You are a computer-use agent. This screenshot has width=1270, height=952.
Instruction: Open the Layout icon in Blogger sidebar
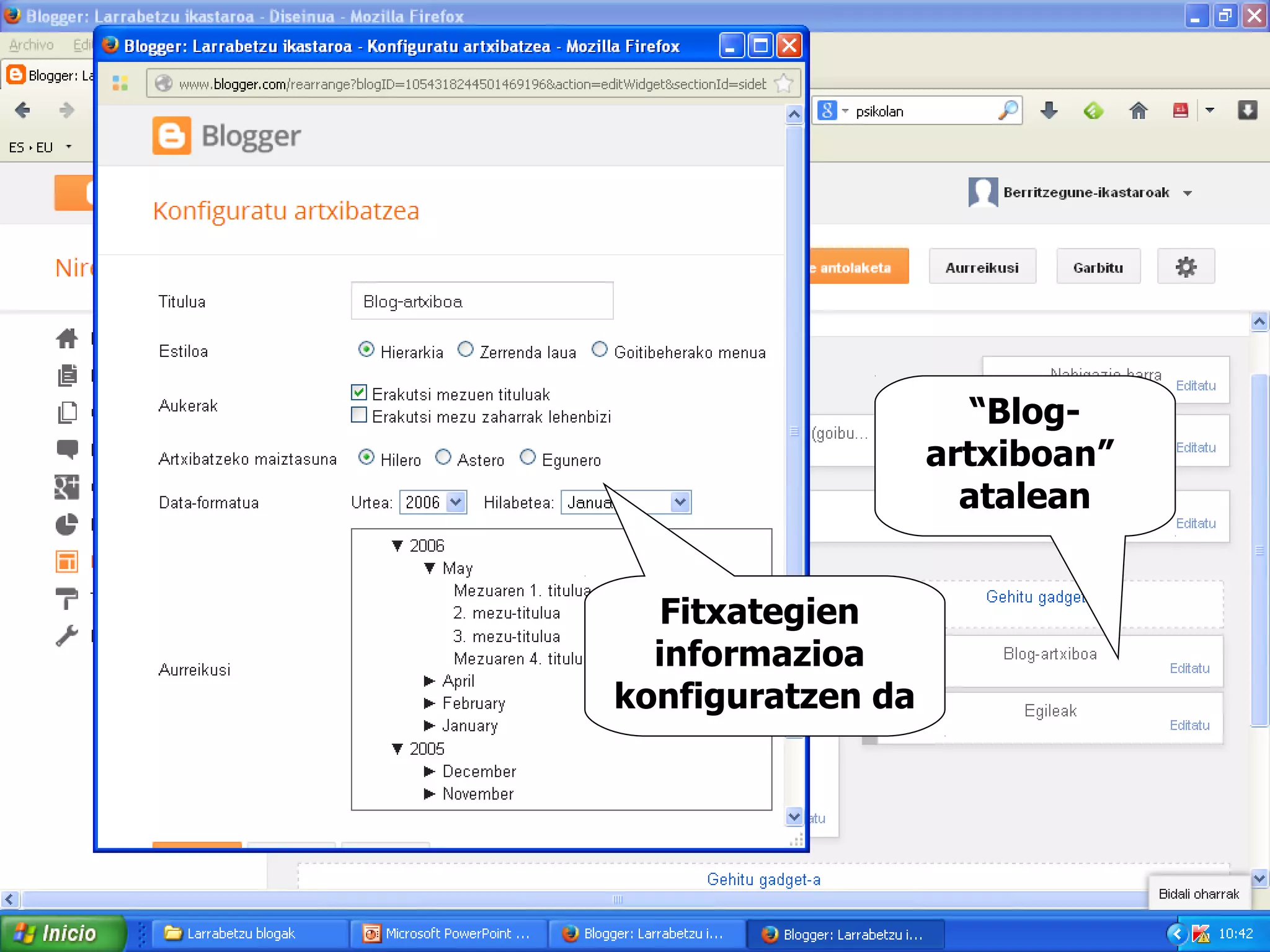pos(67,562)
